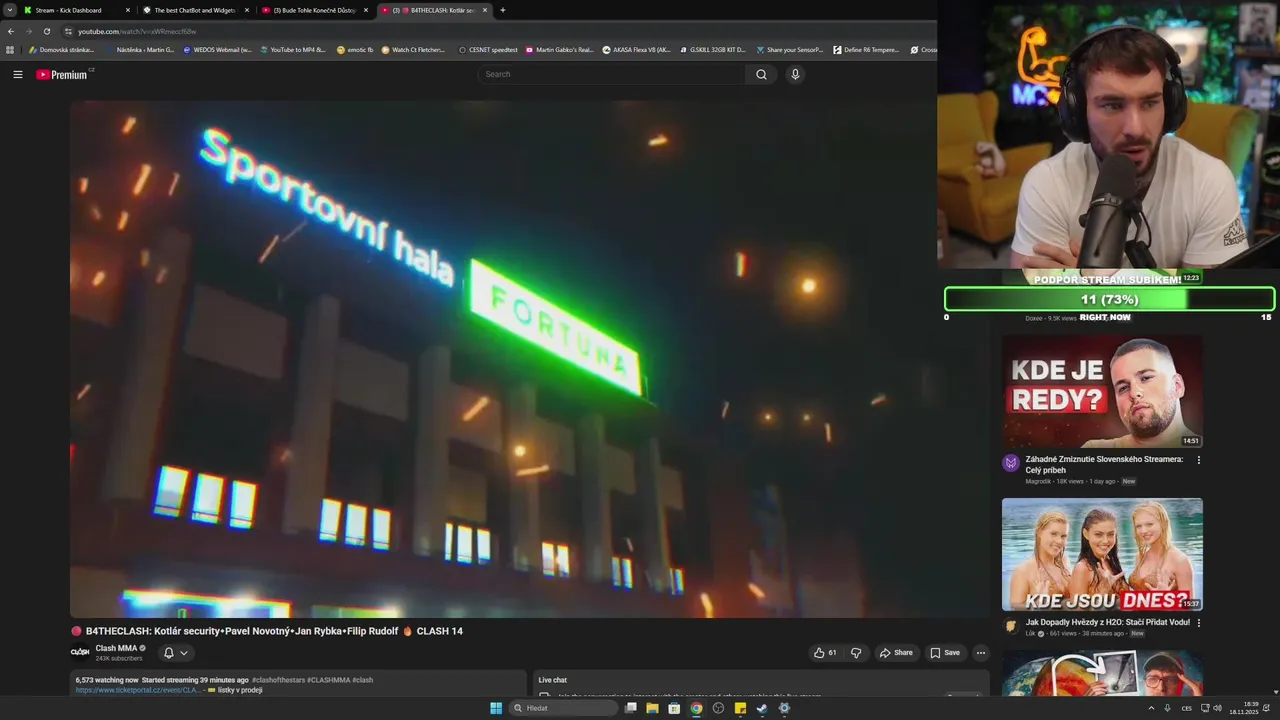Open the YouTube guide hamburger menu

click(x=17, y=74)
